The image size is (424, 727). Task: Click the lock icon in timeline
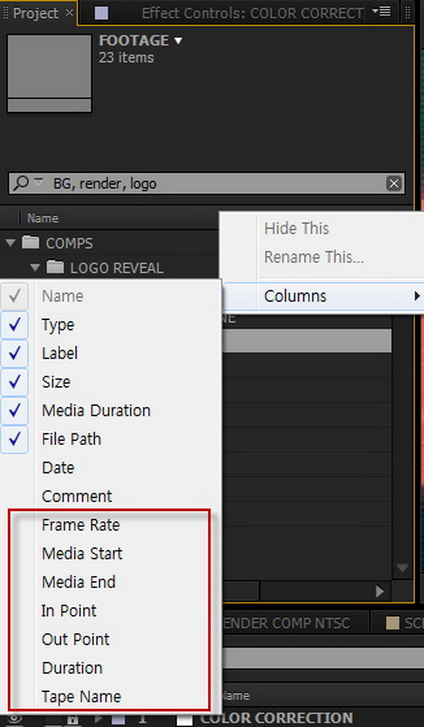point(72,719)
